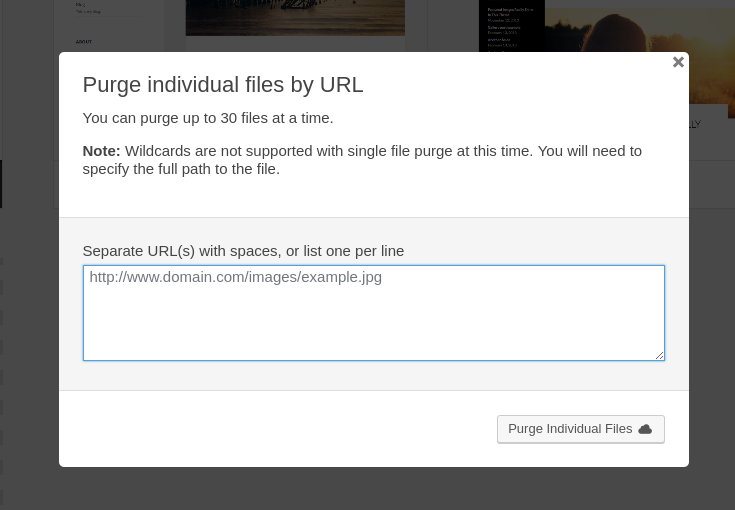Click the 'ABOUT' text in the left preview

point(83,42)
